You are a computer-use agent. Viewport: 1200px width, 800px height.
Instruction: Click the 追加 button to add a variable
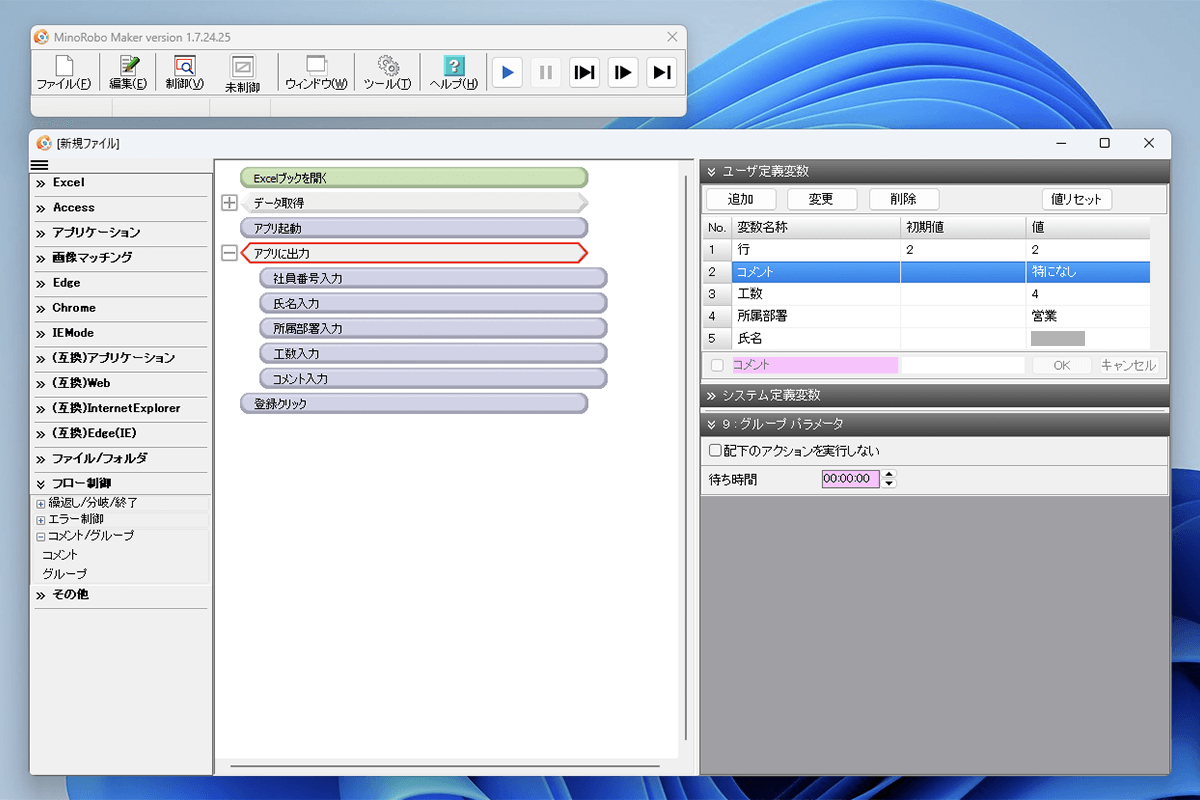pyautogui.click(x=741, y=199)
